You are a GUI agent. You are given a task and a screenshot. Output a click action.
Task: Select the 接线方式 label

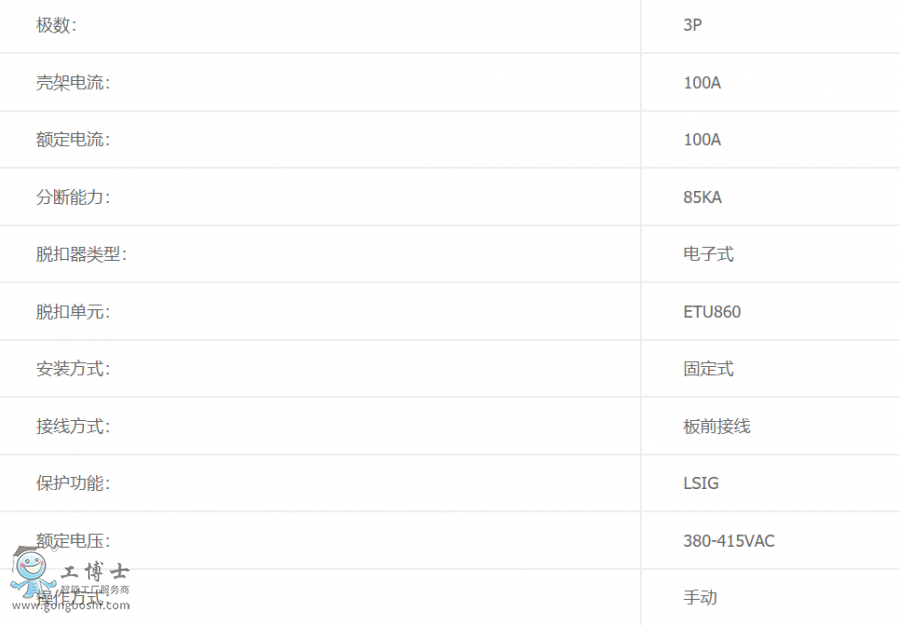(73, 426)
